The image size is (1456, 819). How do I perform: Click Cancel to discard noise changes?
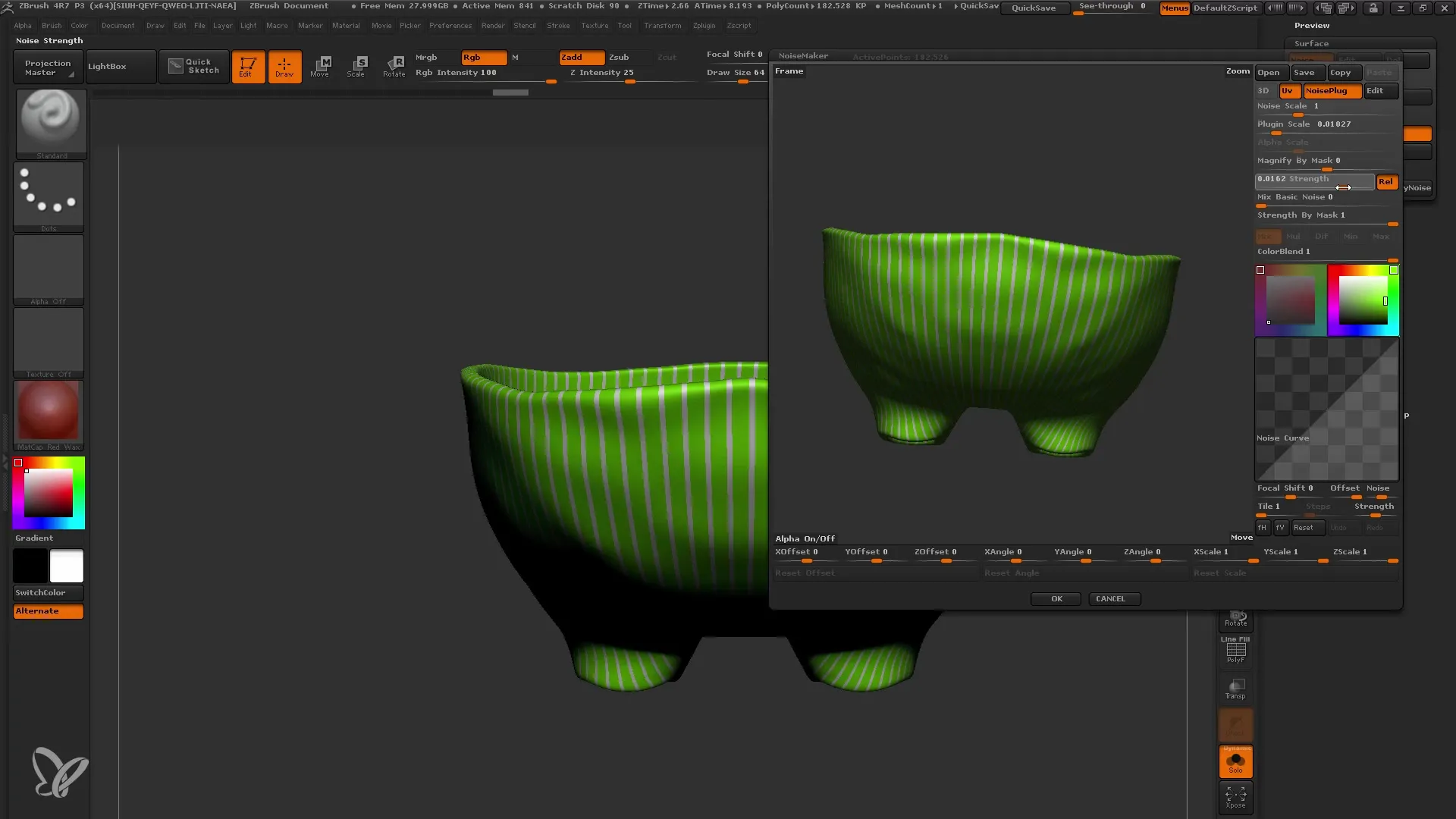pyautogui.click(x=1111, y=598)
